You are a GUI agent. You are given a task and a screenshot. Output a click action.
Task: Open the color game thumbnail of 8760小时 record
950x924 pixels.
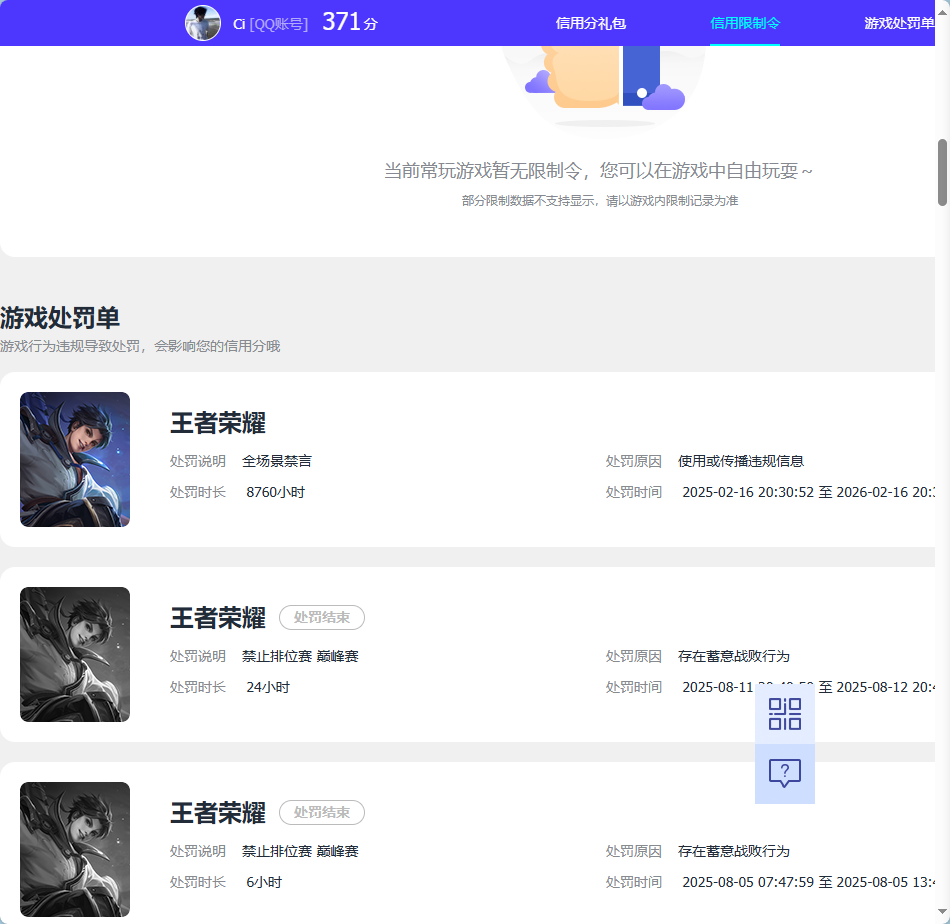(75, 459)
